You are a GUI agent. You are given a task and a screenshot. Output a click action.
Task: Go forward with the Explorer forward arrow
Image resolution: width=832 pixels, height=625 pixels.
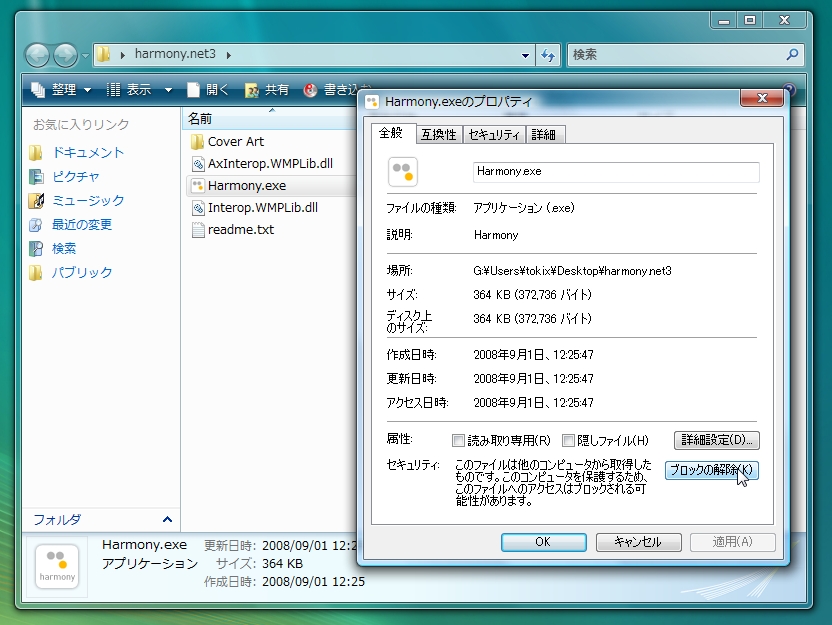pos(65,55)
